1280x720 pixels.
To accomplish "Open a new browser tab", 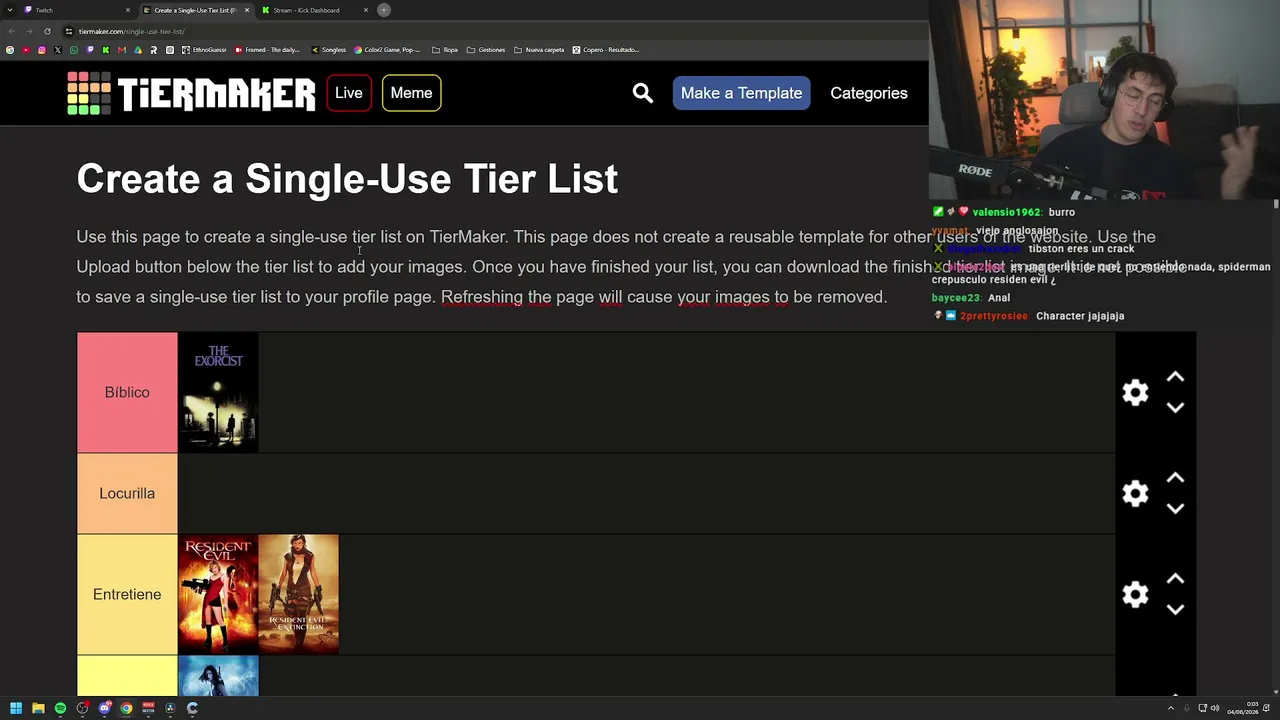I will click(384, 10).
